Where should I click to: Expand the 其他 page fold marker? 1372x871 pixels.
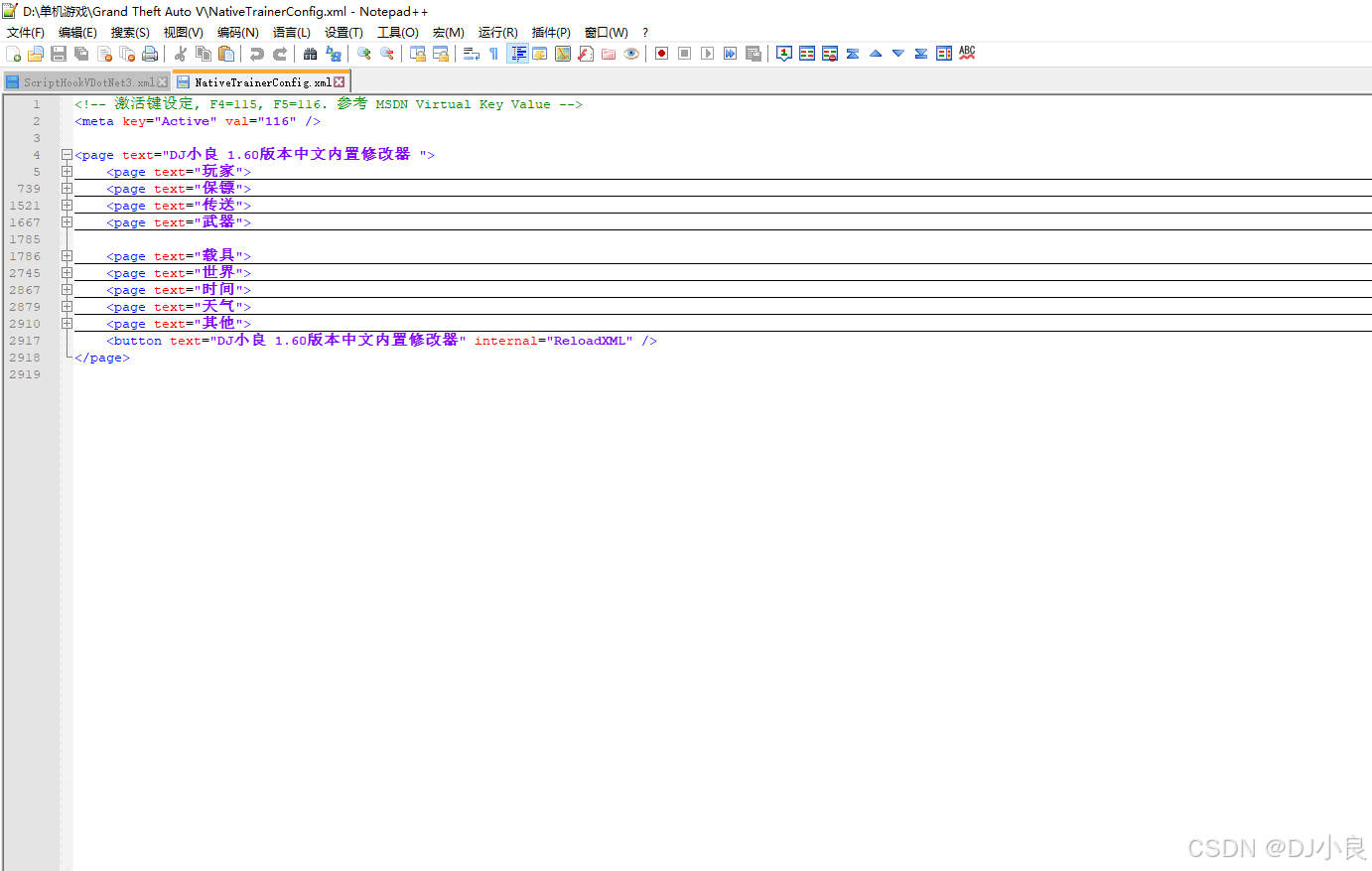click(x=67, y=324)
